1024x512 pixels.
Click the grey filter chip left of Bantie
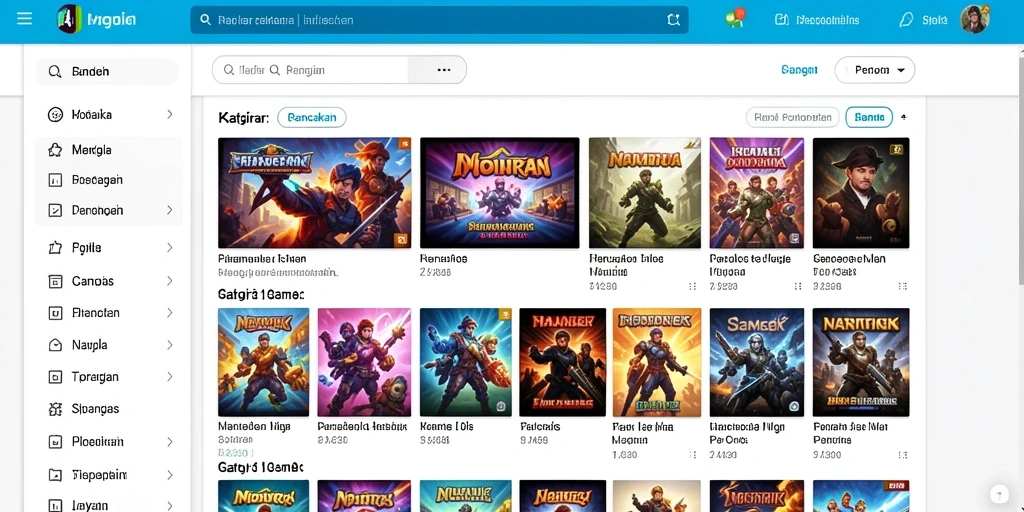tap(792, 118)
